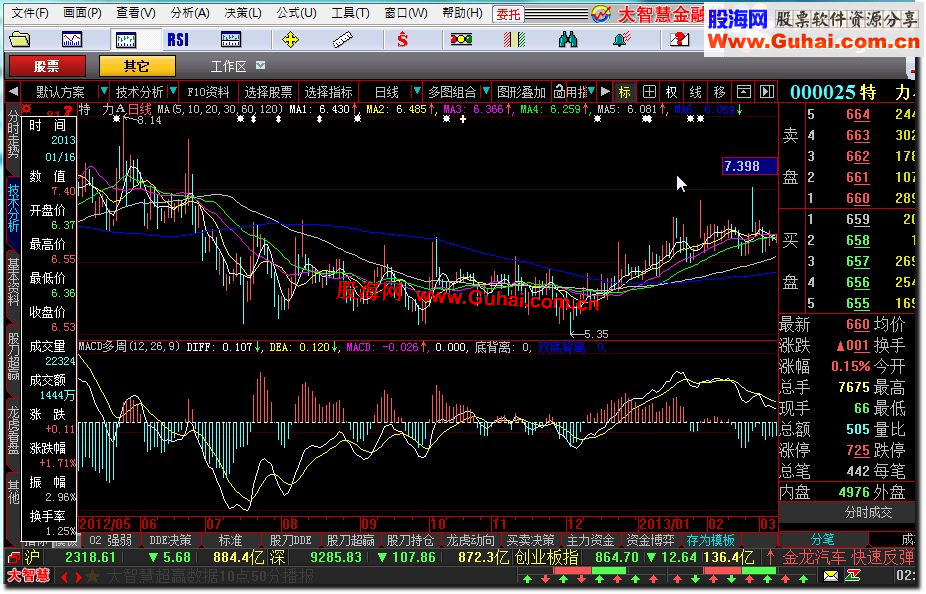This screenshot has height=594, width=926.
Task: Click the star icon in bottom bar
Action: click(x=93, y=576)
